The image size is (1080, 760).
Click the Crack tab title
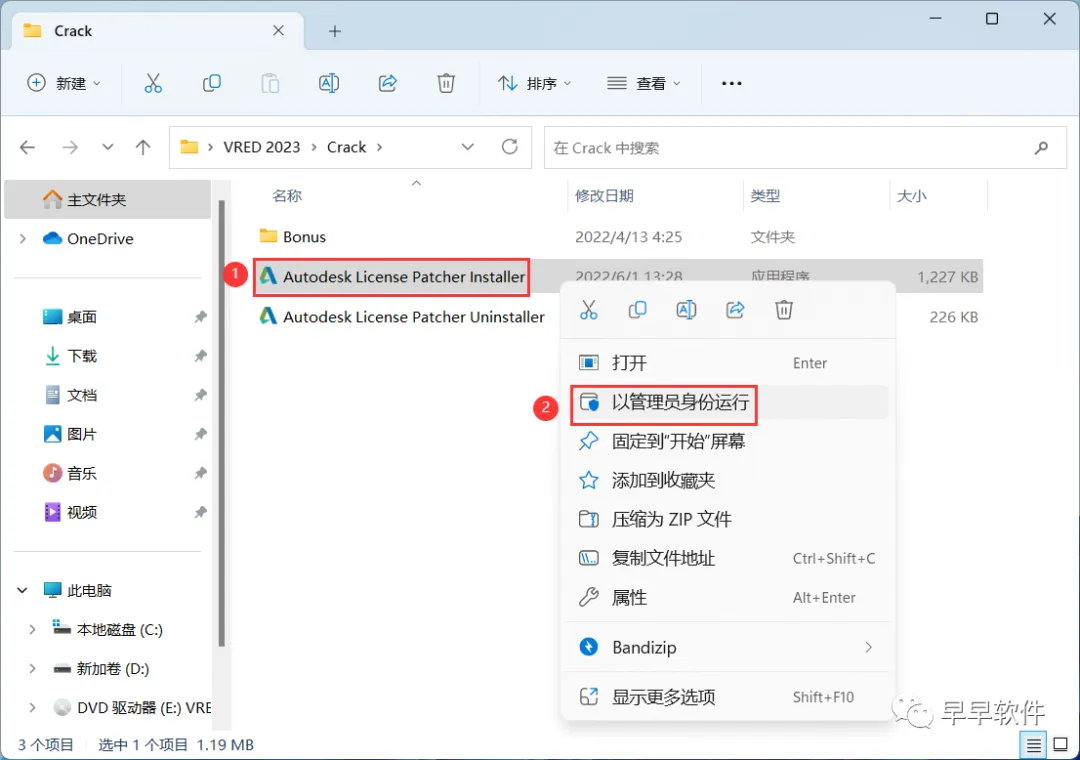[x=73, y=31]
